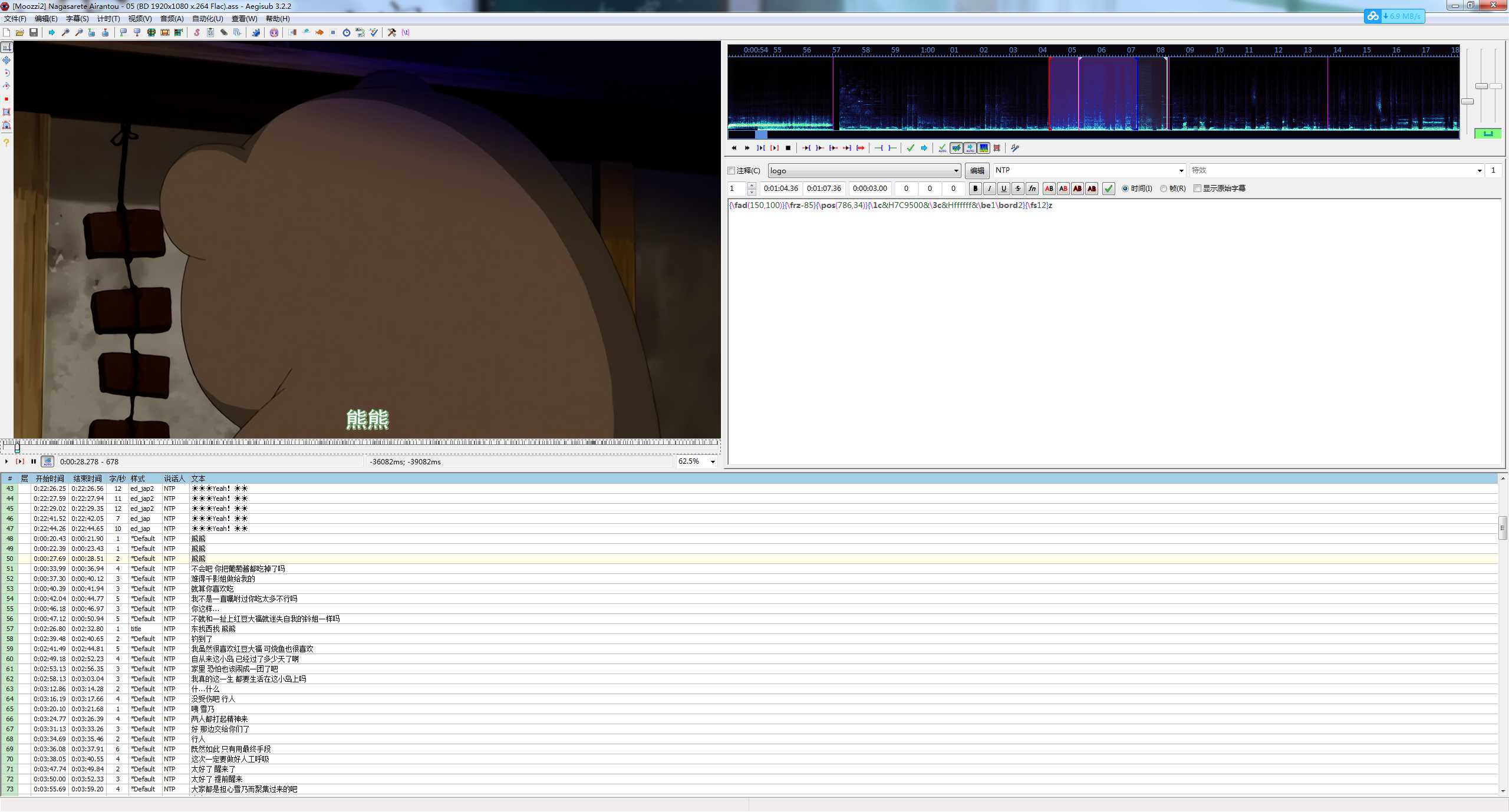This screenshot has width=1509, height=812.
Task: Open 计时(T) menu
Action: pos(108,19)
